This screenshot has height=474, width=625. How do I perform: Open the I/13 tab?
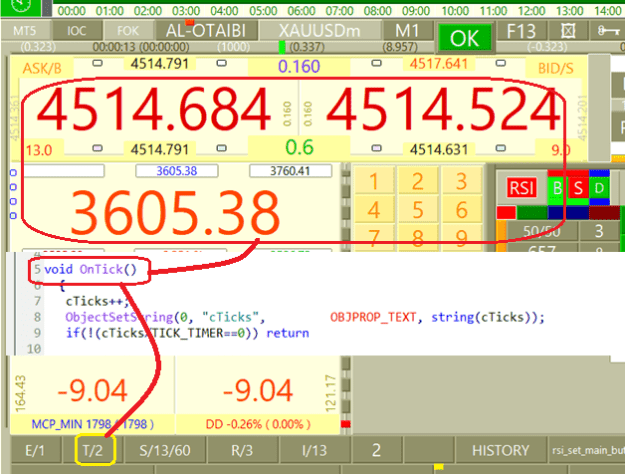[x=315, y=450]
